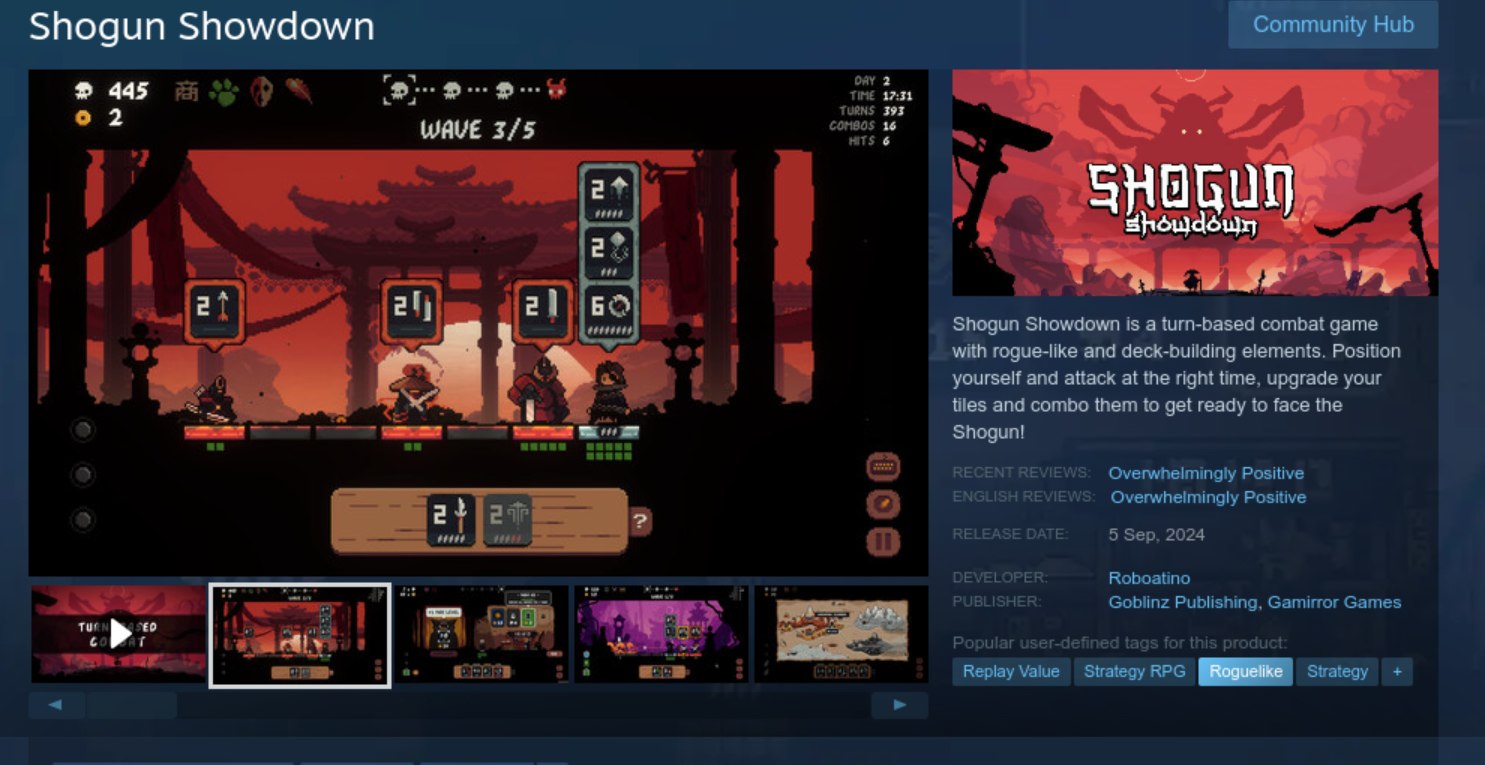Click the RELEASE DATE: label

1010,534
